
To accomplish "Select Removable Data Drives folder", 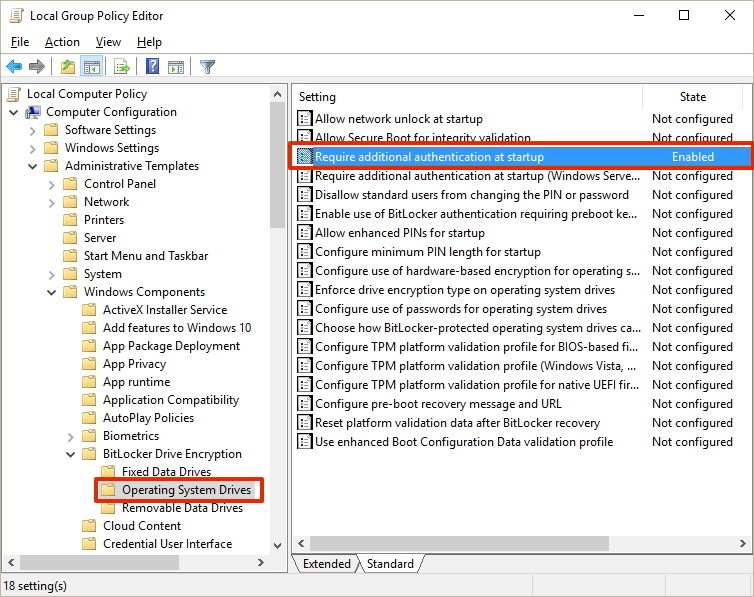I will 182,508.
